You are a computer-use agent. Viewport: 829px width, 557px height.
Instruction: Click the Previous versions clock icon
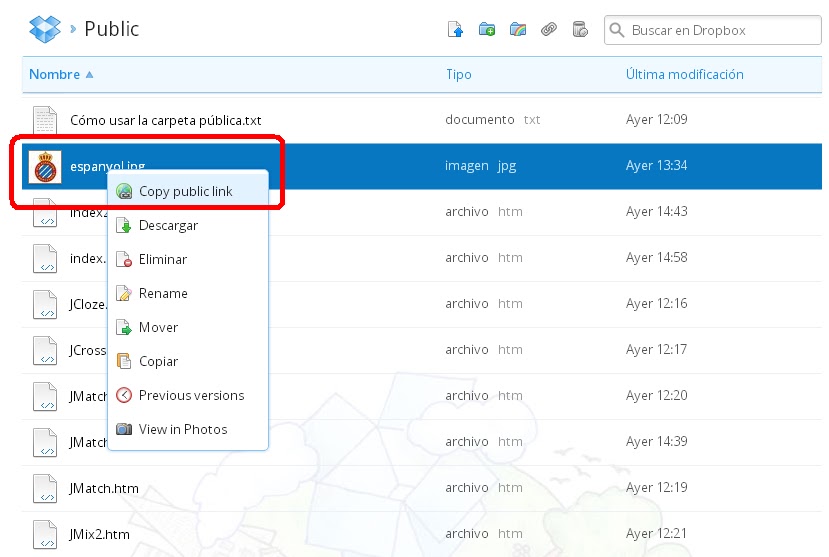pos(124,395)
